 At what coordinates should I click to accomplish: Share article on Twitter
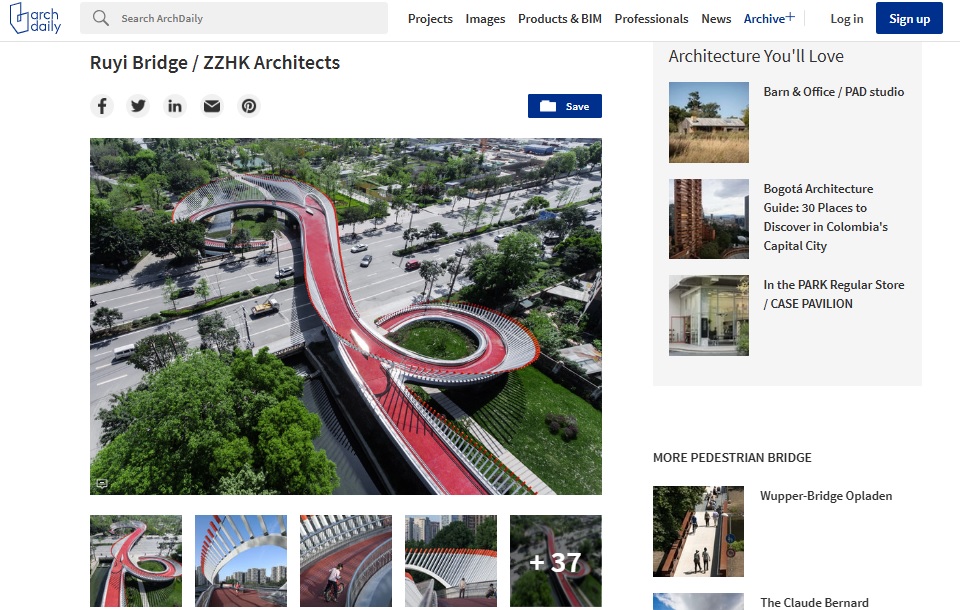(x=138, y=106)
